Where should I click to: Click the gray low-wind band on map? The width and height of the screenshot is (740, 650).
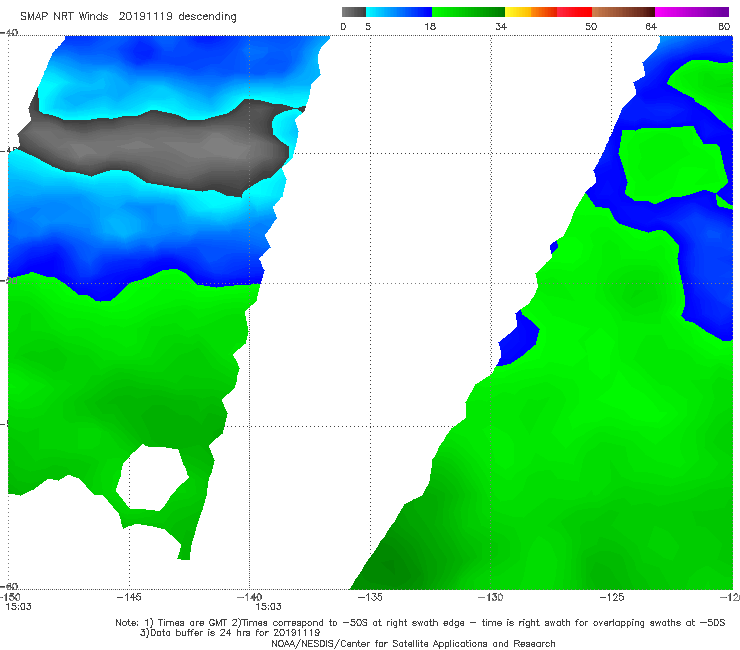pos(156,149)
